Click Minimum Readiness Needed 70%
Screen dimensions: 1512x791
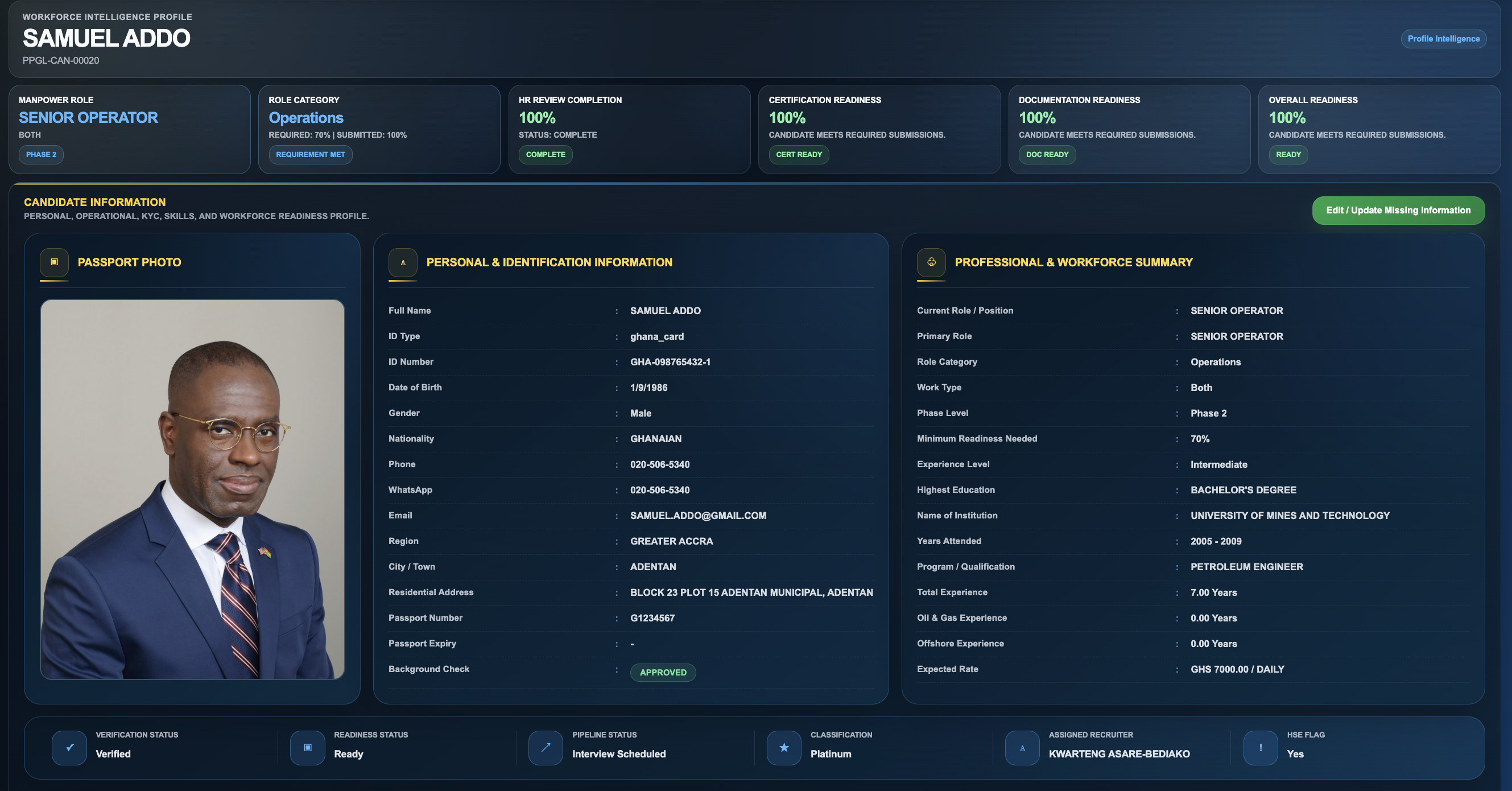coord(1200,439)
